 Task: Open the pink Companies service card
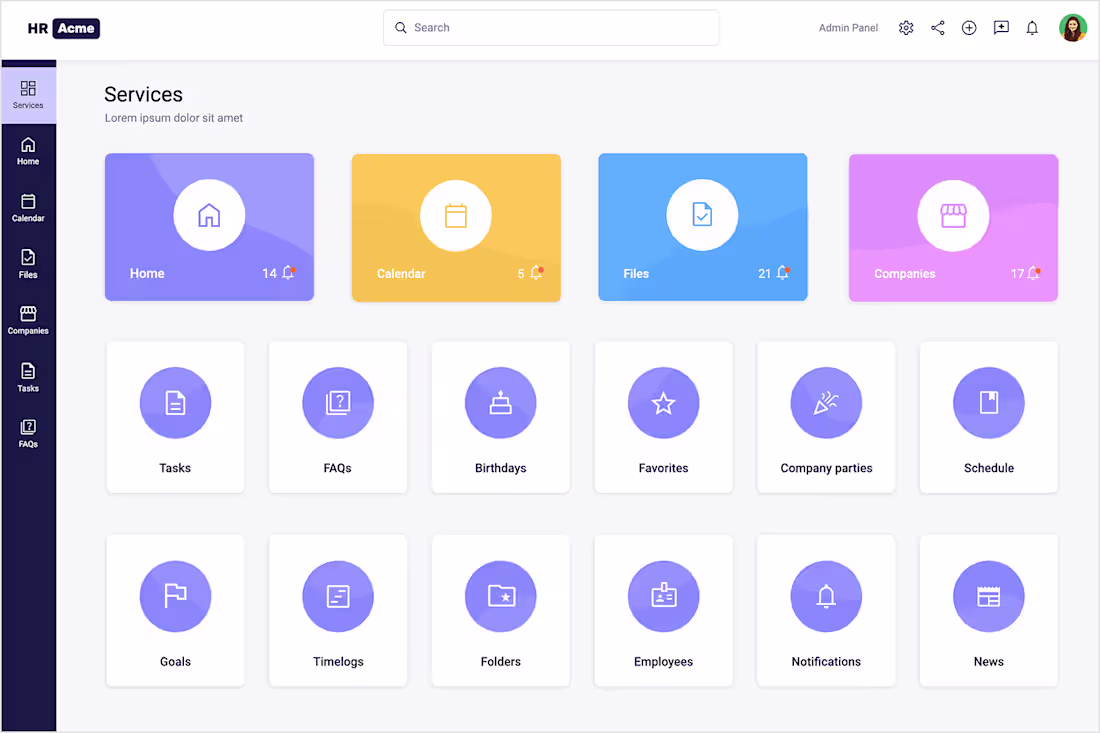click(x=953, y=227)
